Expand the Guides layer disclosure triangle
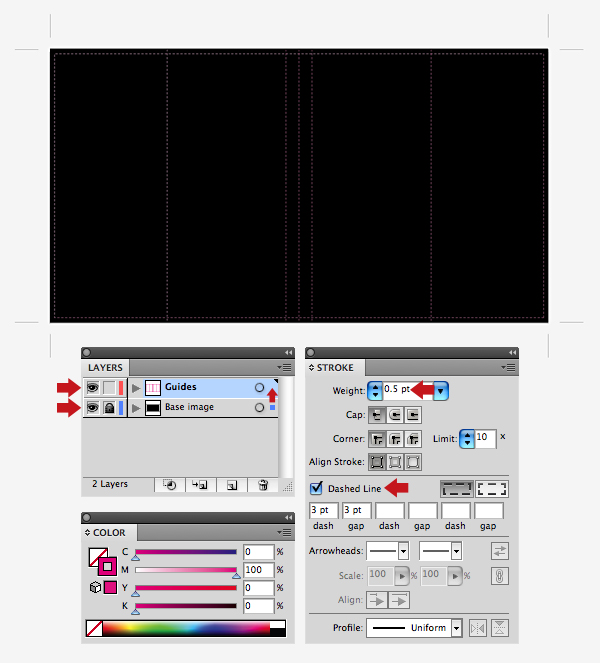 pos(136,388)
